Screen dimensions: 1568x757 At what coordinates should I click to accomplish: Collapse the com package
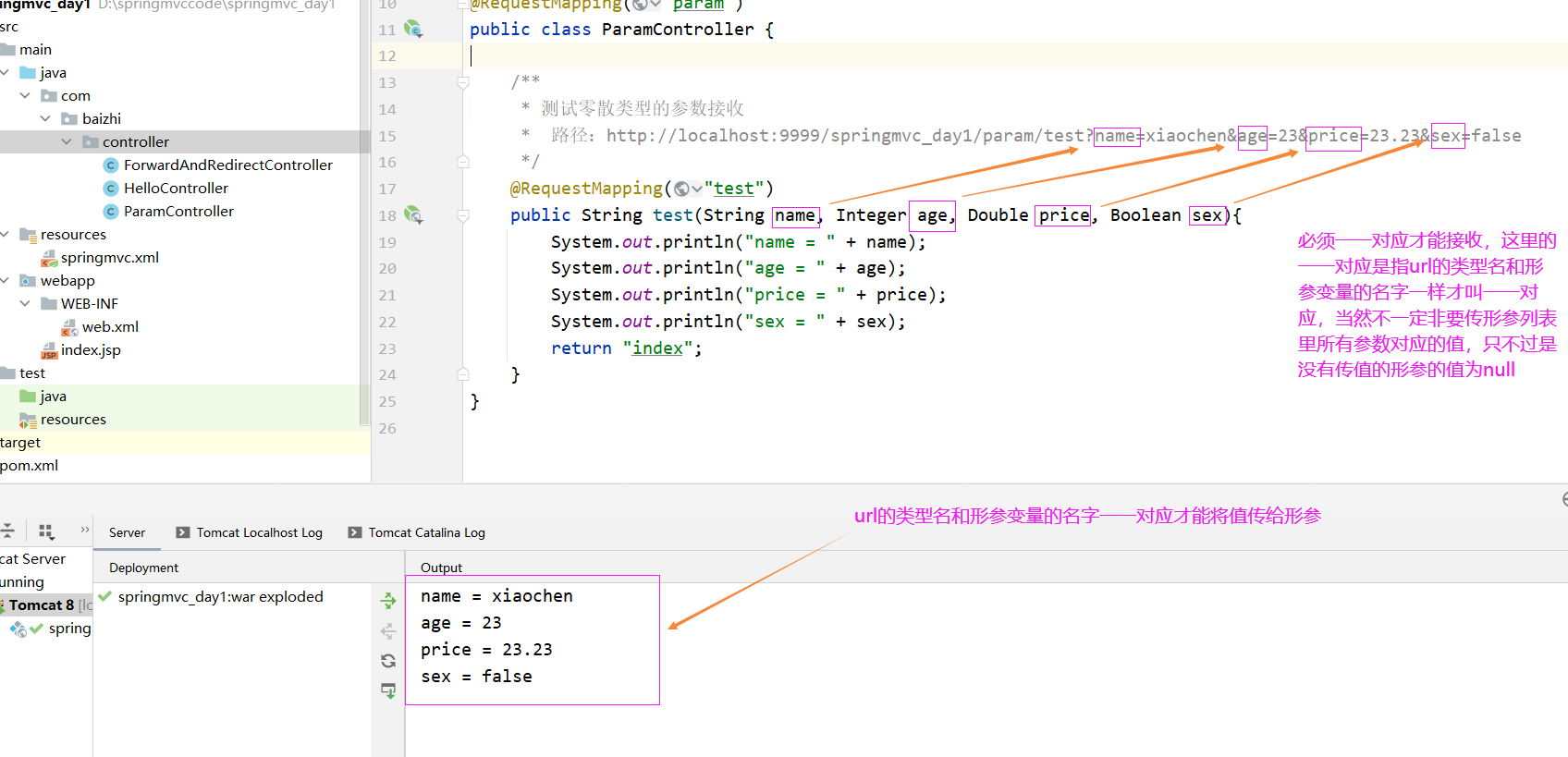25,95
